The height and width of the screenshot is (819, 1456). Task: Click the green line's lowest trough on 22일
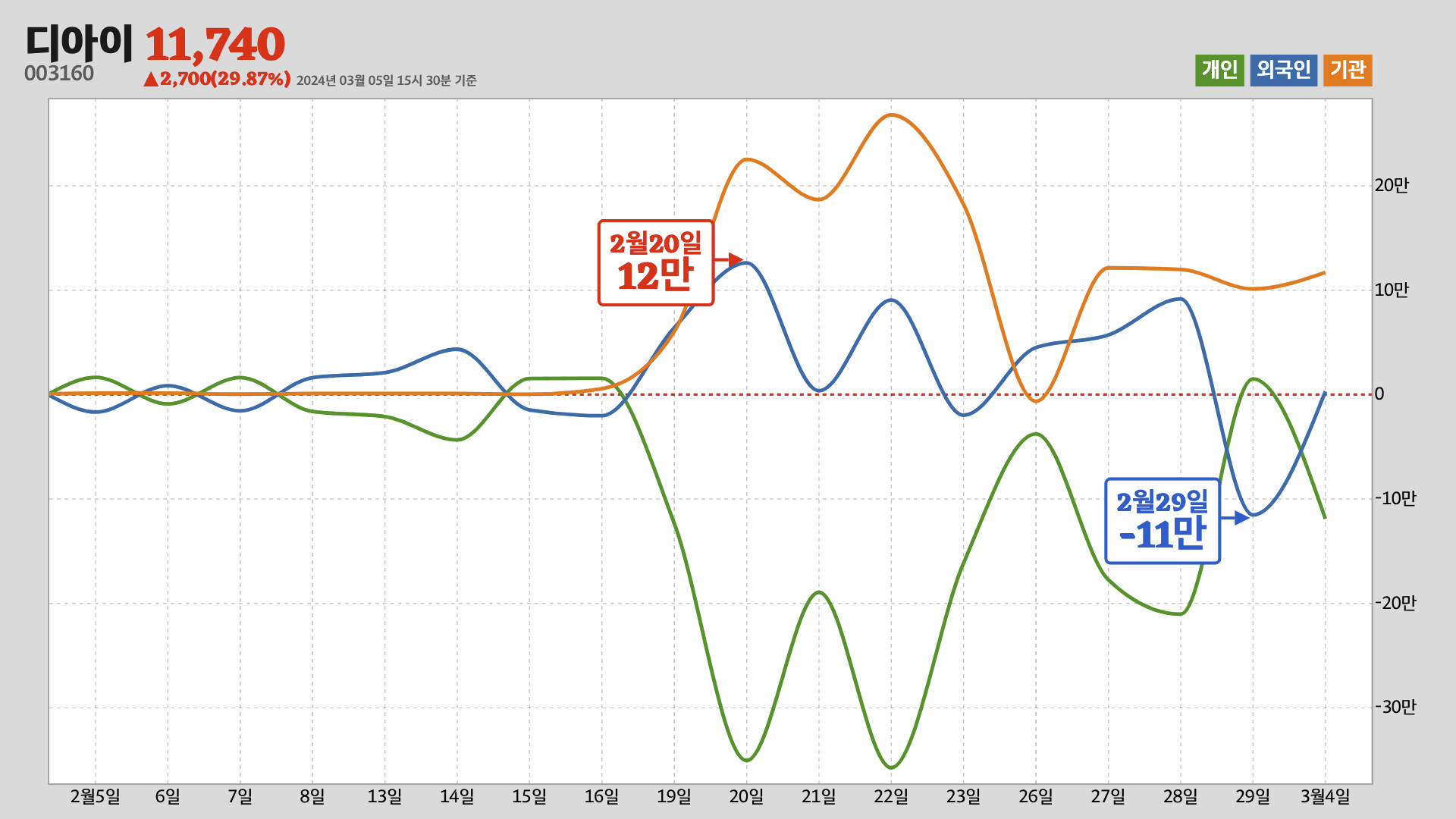pyautogui.click(x=891, y=767)
